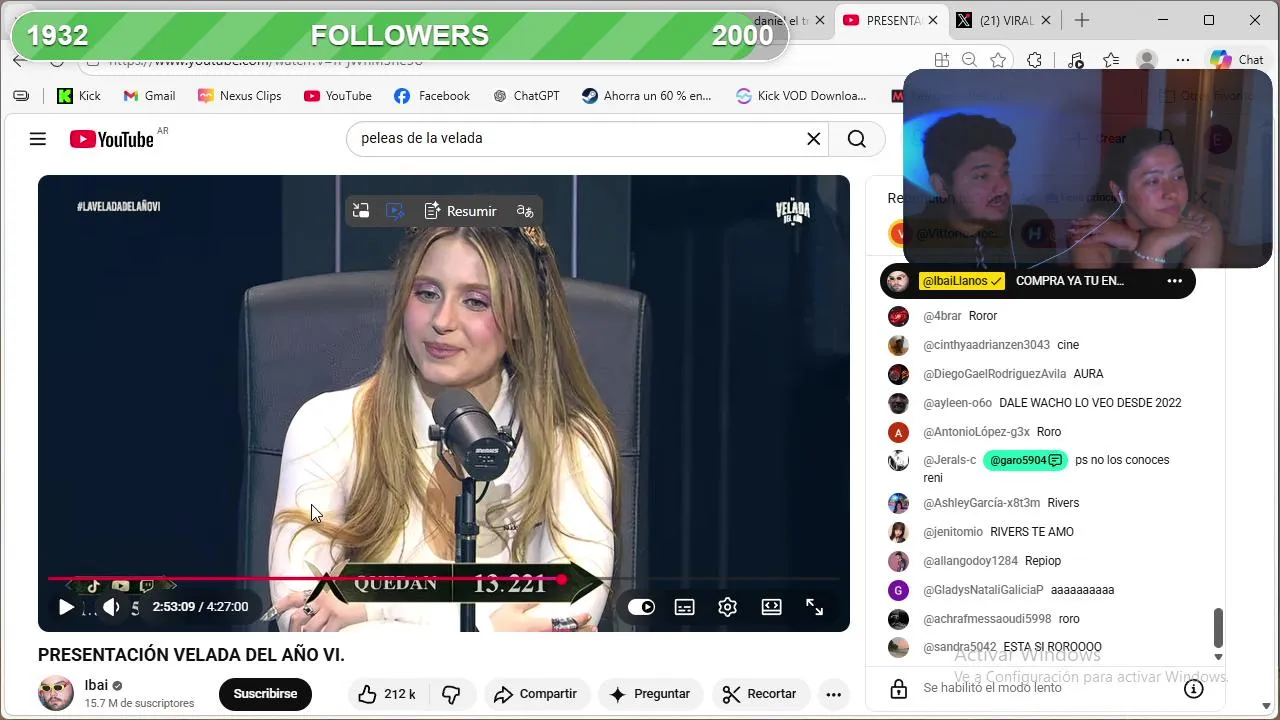Open the Ibai channel name link

[x=96, y=685]
